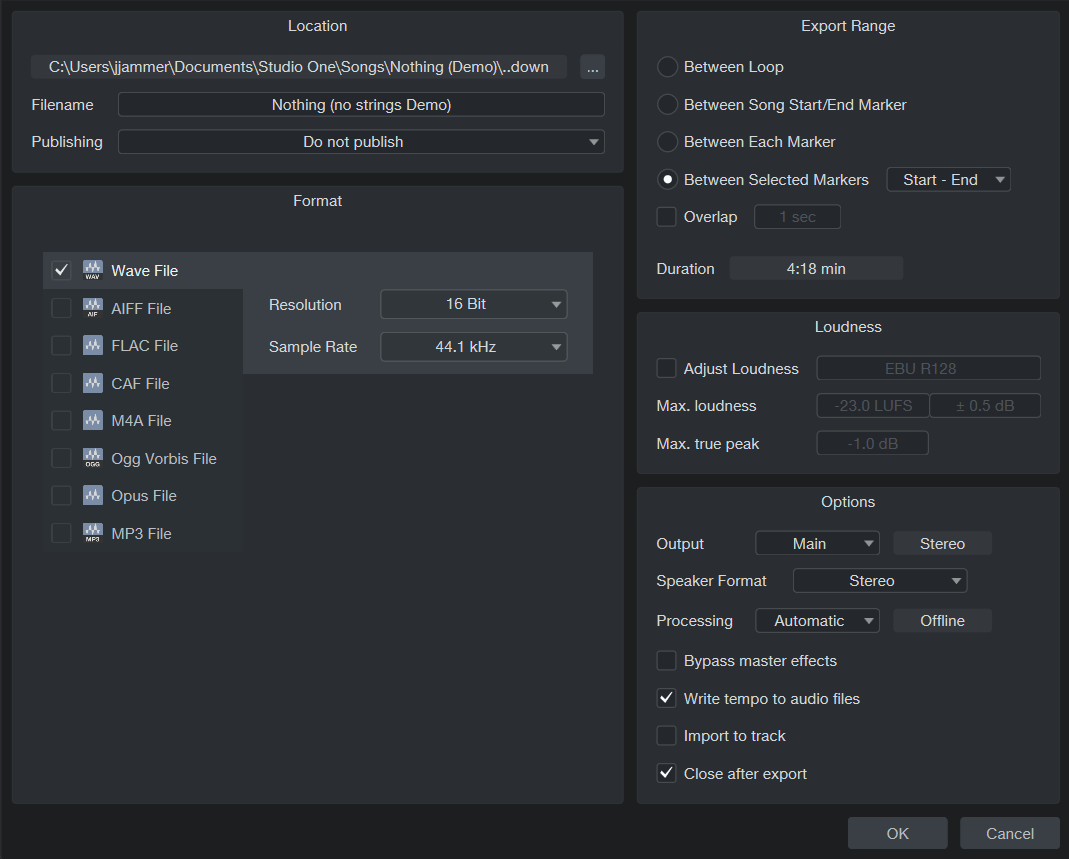Click the Stereo button next to Output
This screenshot has height=859, width=1069.
point(942,543)
